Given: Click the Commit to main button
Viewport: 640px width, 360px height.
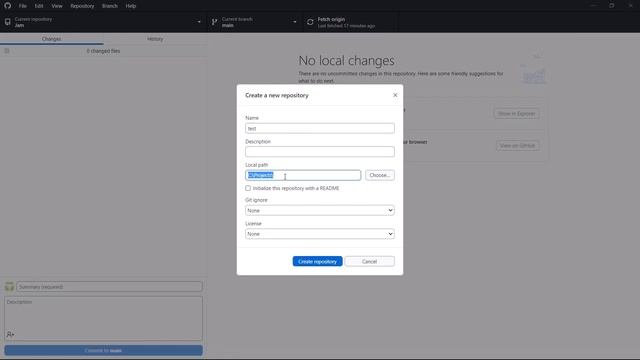Looking at the screenshot, I should click(x=103, y=351).
